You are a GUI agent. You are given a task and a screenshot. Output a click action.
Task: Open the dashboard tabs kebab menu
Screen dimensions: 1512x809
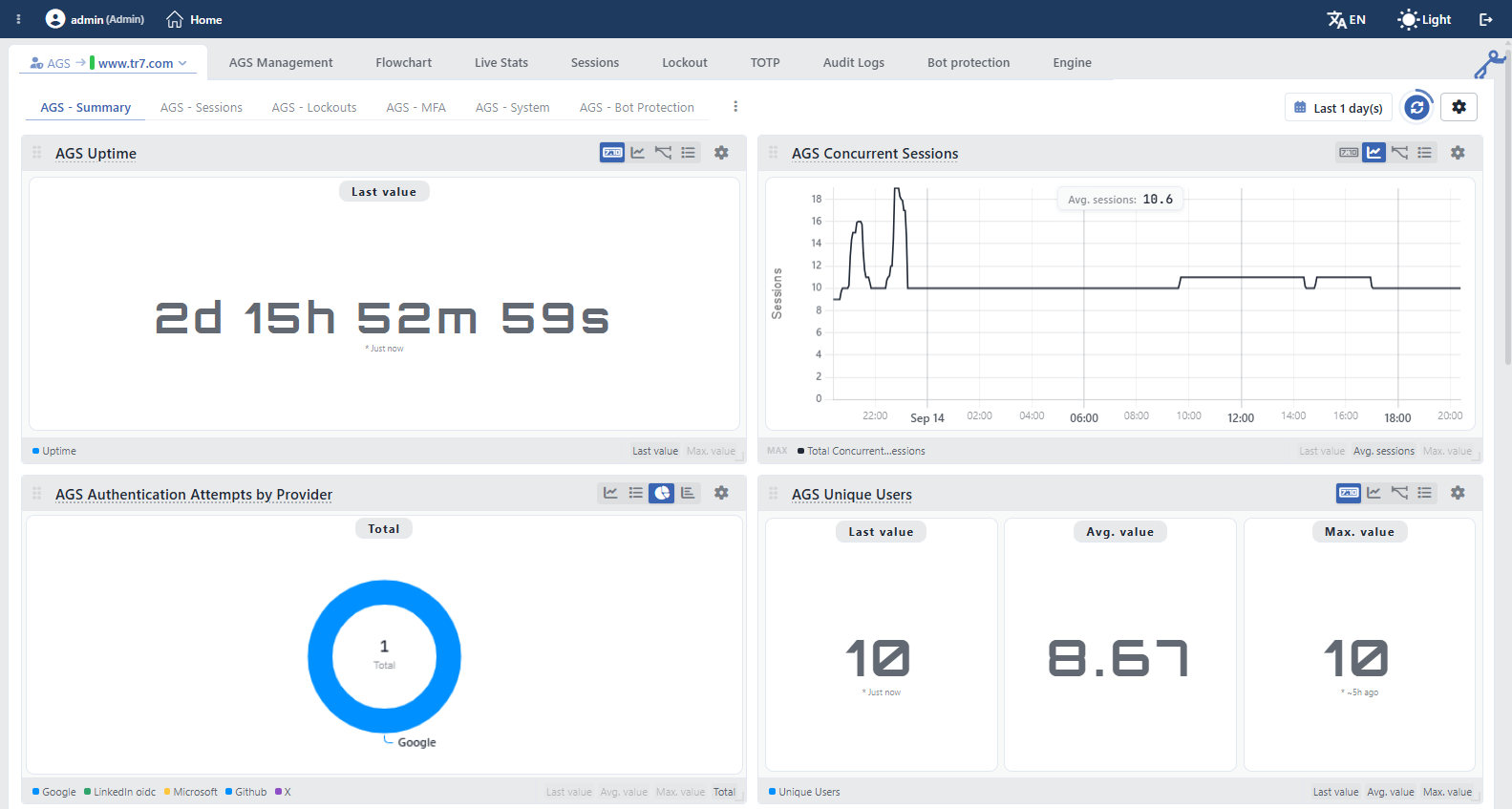click(x=735, y=106)
